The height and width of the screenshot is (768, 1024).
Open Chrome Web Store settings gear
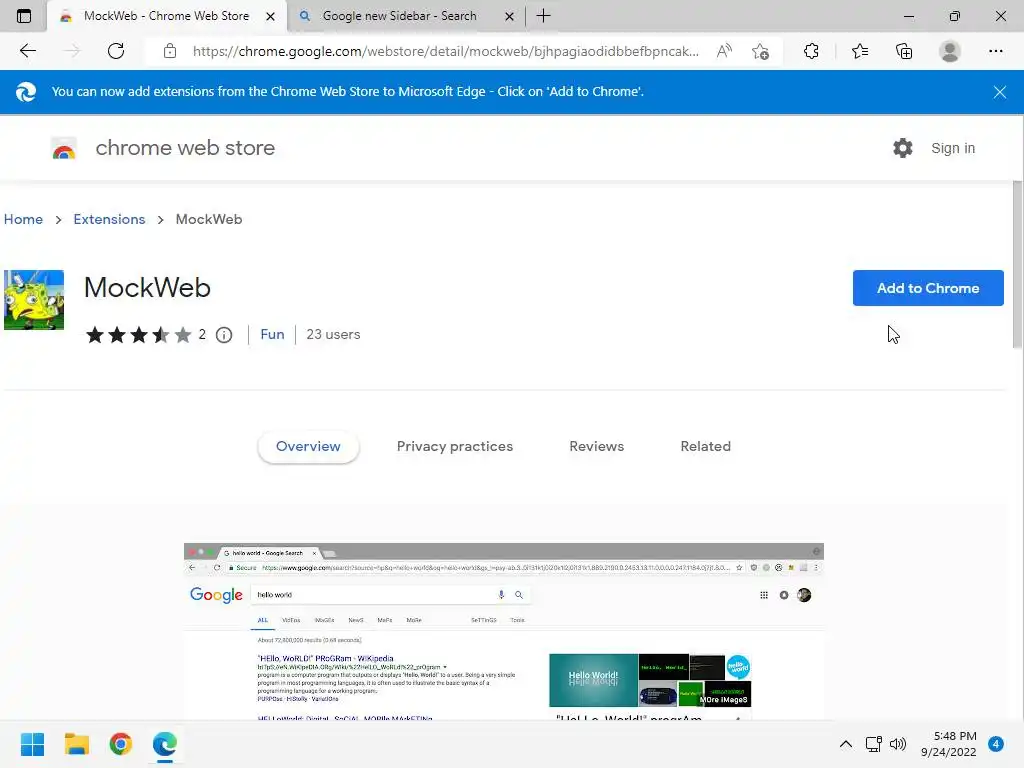click(903, 148)
